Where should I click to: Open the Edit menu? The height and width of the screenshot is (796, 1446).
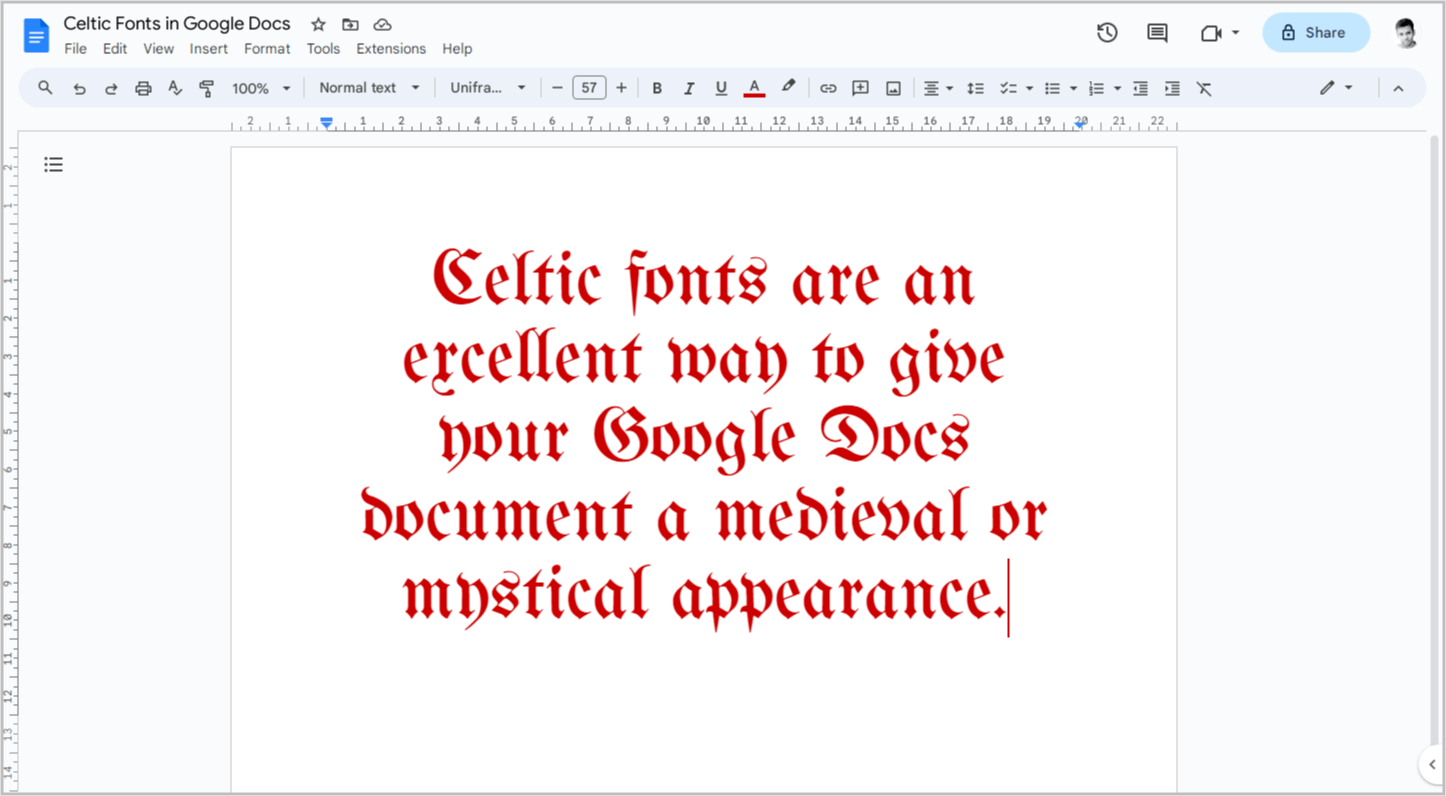tap(115, 48)
